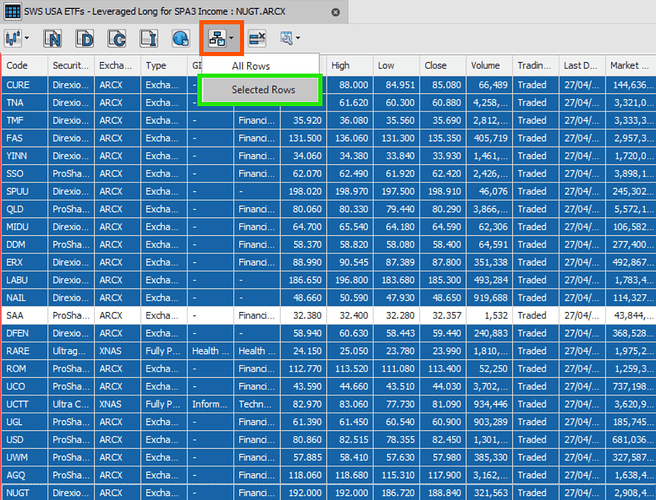Select the AGQ code cell
The image size is (656, 500).
coord(25,475)
